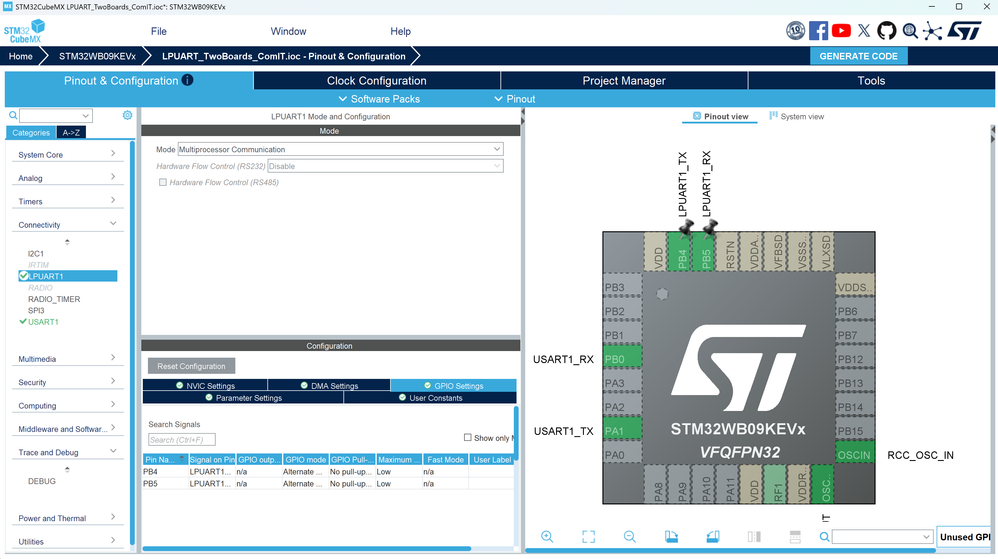Click the ST community search globe icon
The image size is (998, 559).
[910, 31]
